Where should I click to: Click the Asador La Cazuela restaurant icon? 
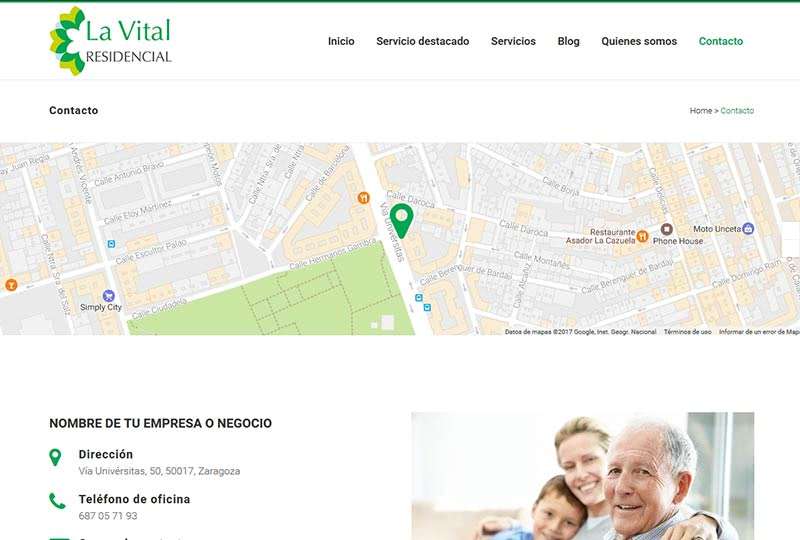click(x=642, y=236)
